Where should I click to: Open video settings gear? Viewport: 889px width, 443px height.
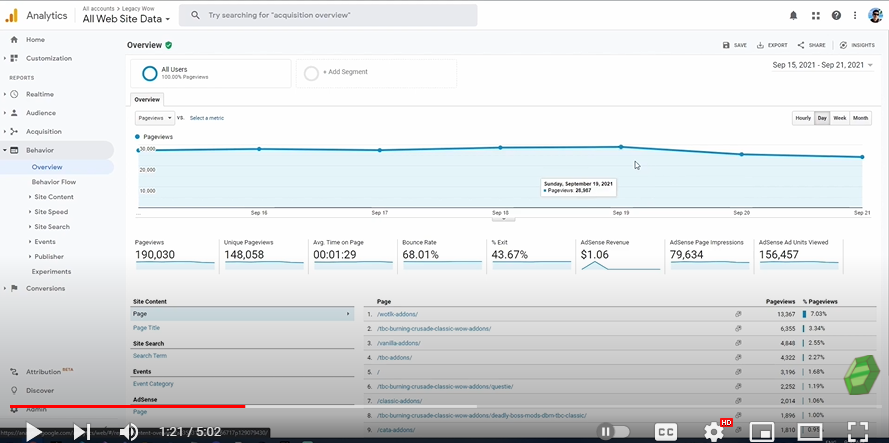pyautogui.click(x=714, y=432)
